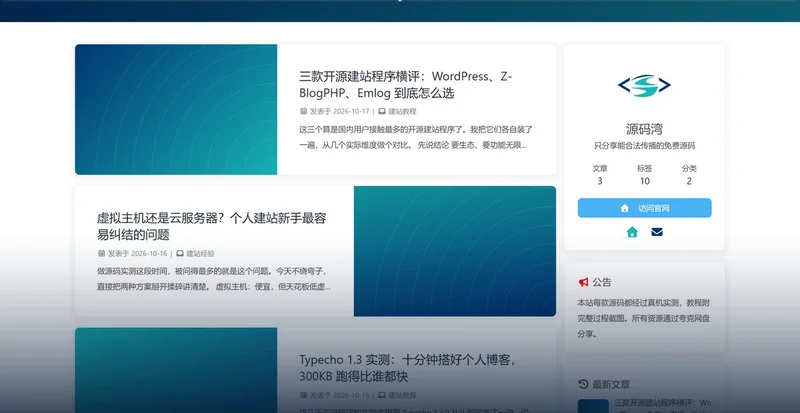Open the 分类 count of 2
Viewport: 800px width, 413px height.
[689, 175]
